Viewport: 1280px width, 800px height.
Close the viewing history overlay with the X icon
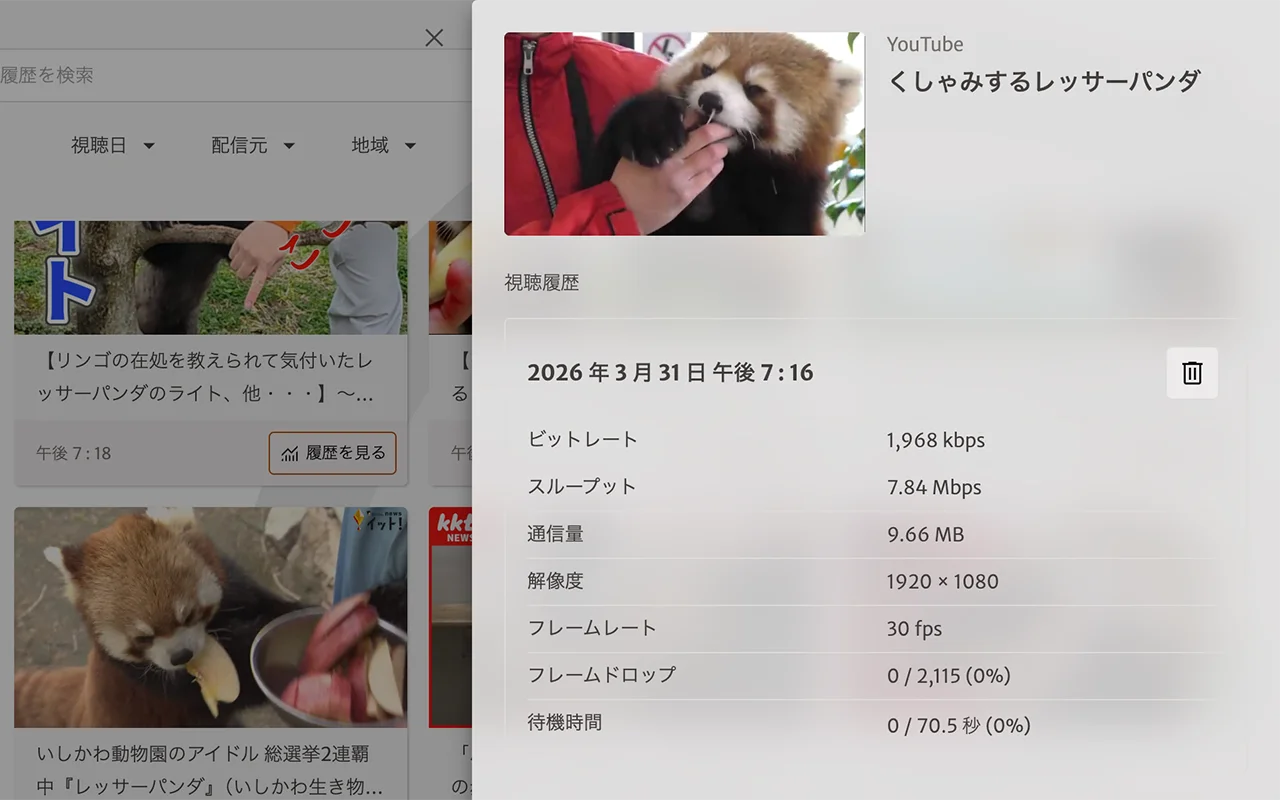pyautogui.click(x=433, y=37)
